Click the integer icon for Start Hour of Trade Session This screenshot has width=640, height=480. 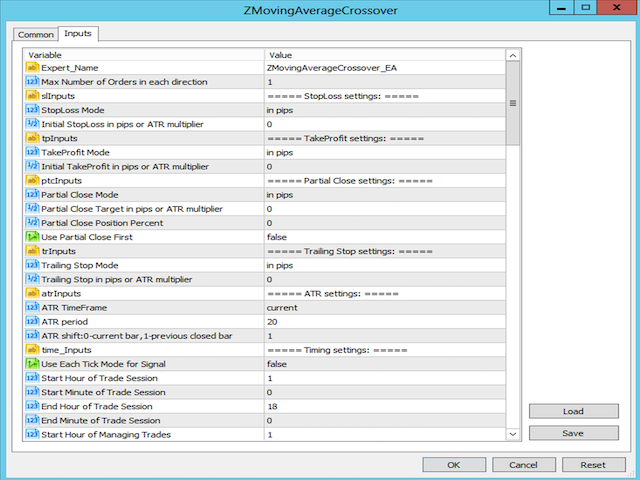point(32,378)
